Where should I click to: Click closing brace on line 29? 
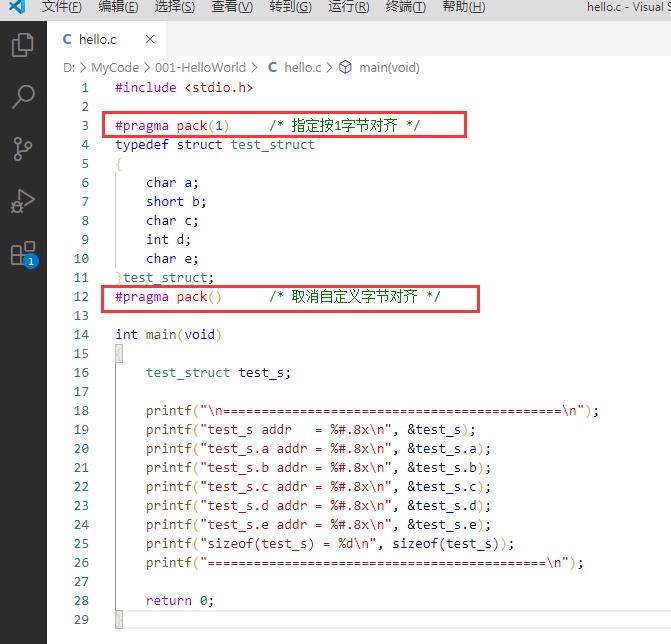click(x=119, y=620)
